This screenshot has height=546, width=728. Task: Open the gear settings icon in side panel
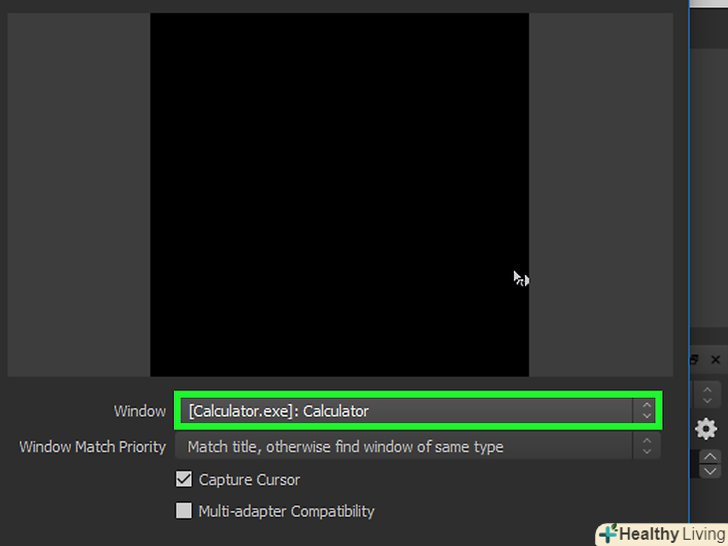point(706,429)
